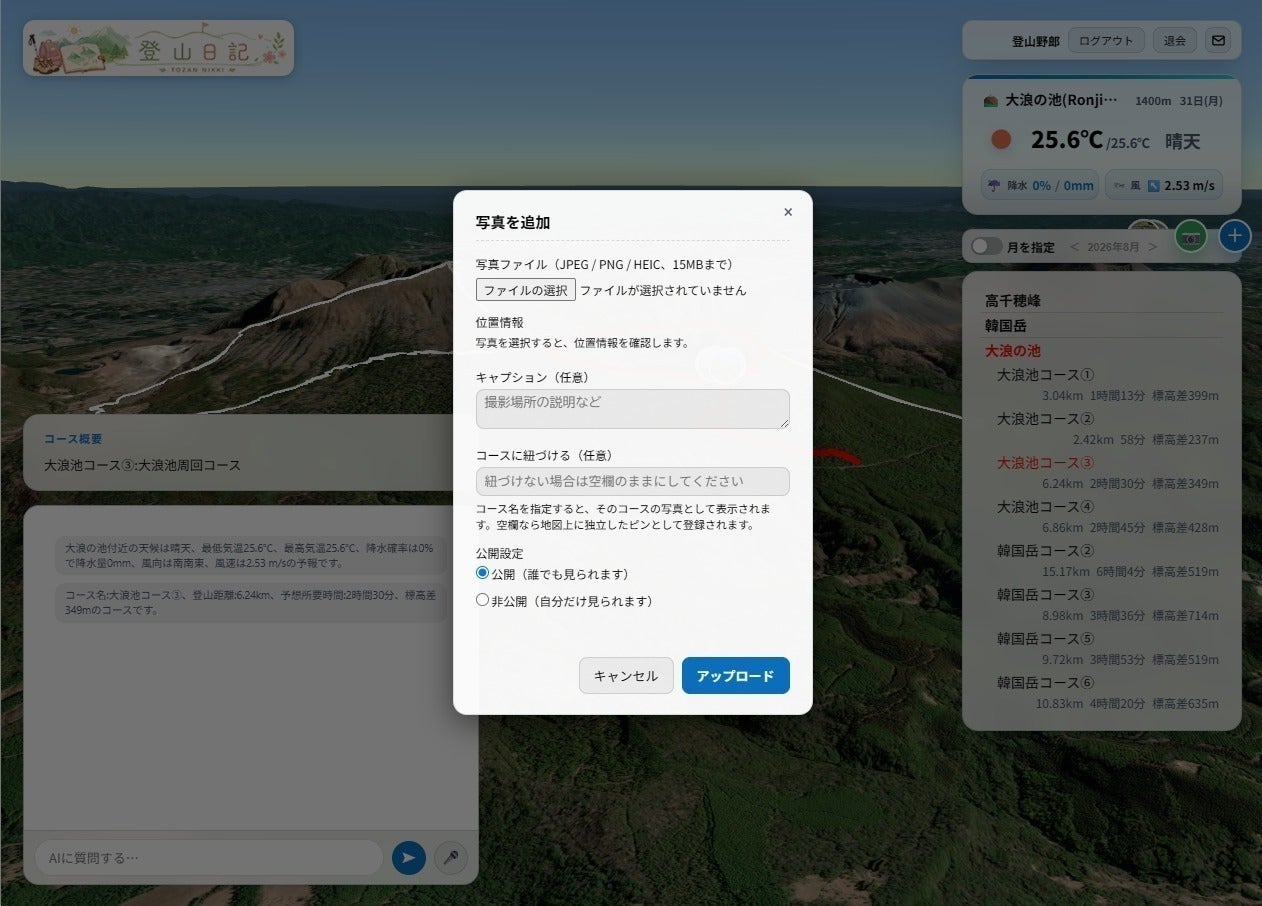Click the blue plus add button
1262x906 pixels.
(x=1235, y=236)
